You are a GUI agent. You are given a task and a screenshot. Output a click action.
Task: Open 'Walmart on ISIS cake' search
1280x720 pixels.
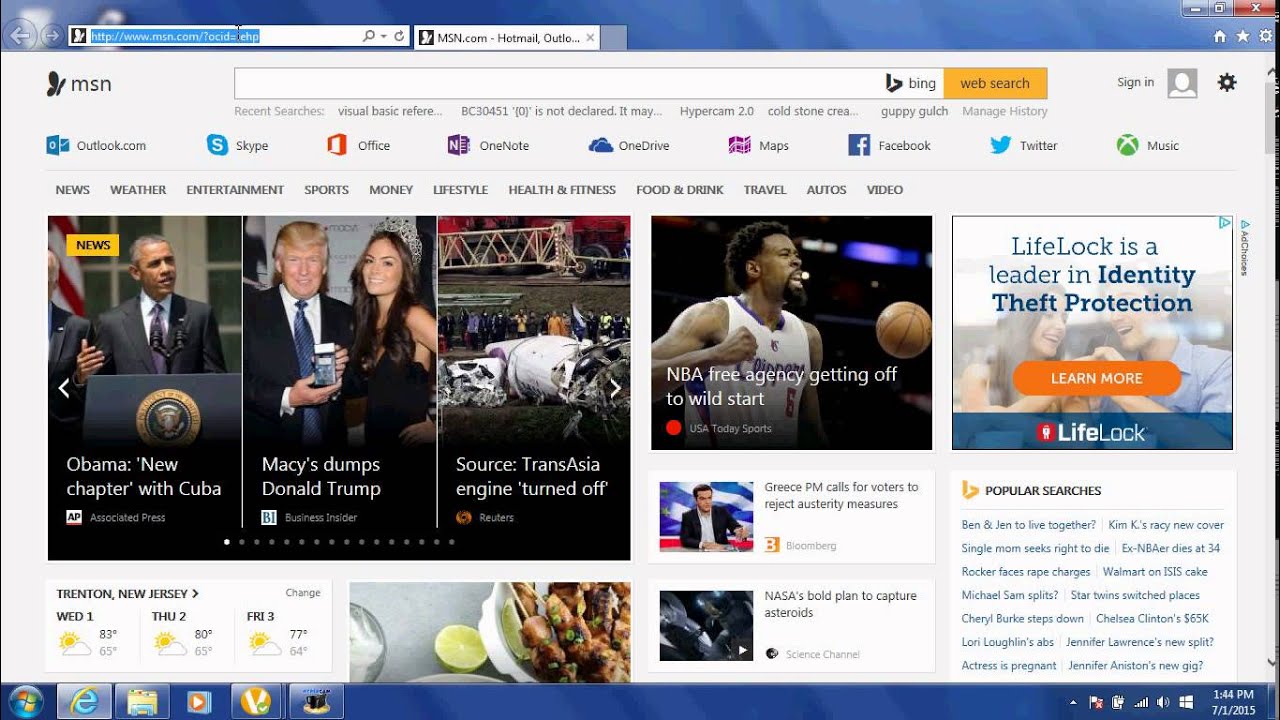point(1155,571)
